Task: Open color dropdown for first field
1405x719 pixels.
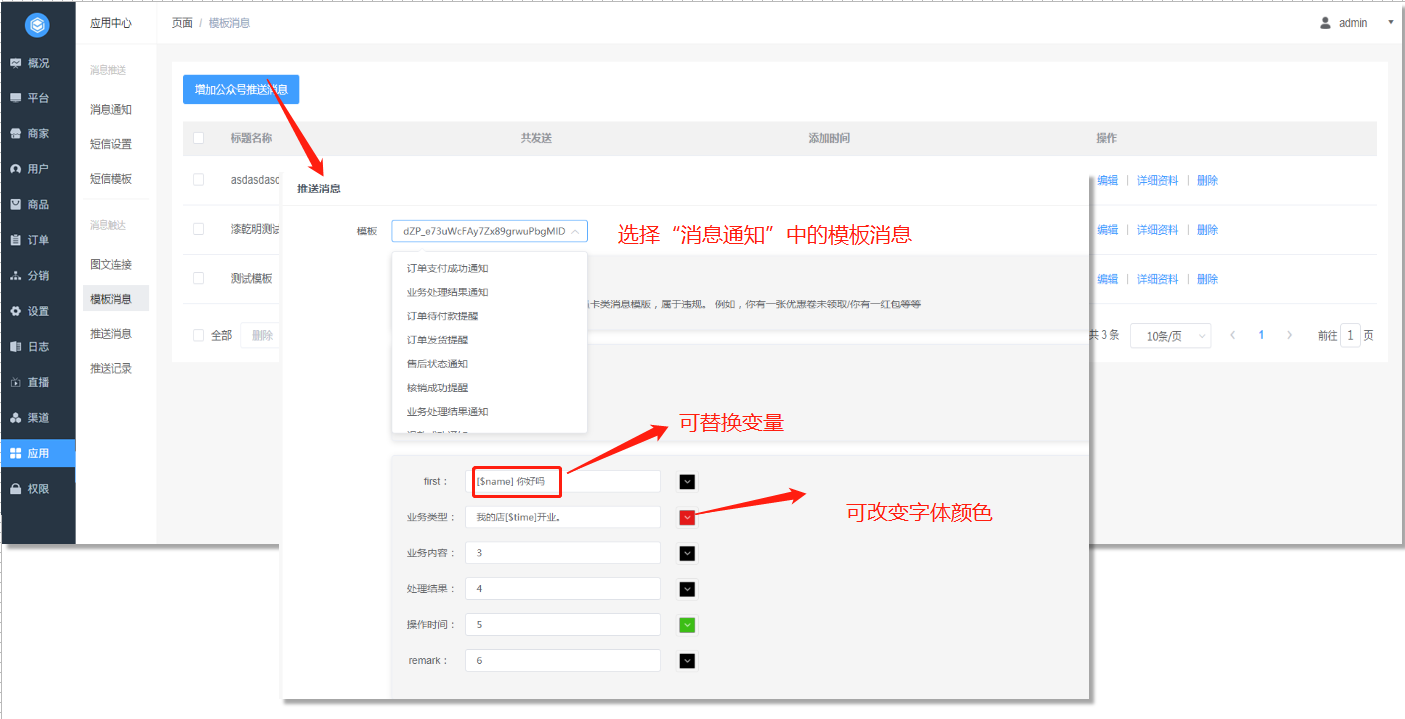Action: click(687, 482)
